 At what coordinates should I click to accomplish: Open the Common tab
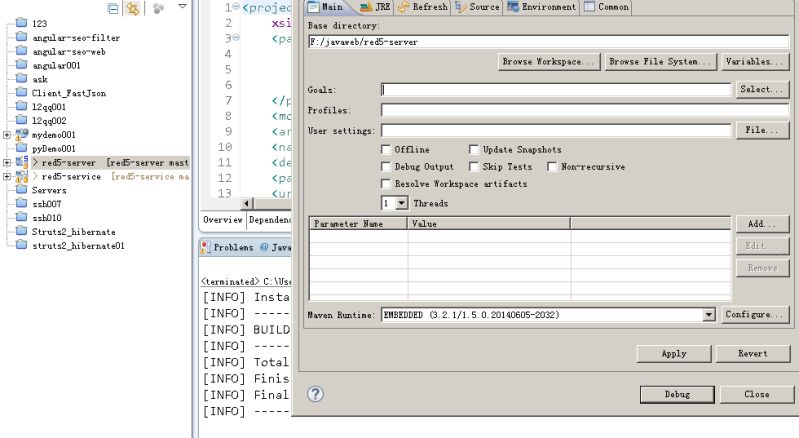click(606, 7)
